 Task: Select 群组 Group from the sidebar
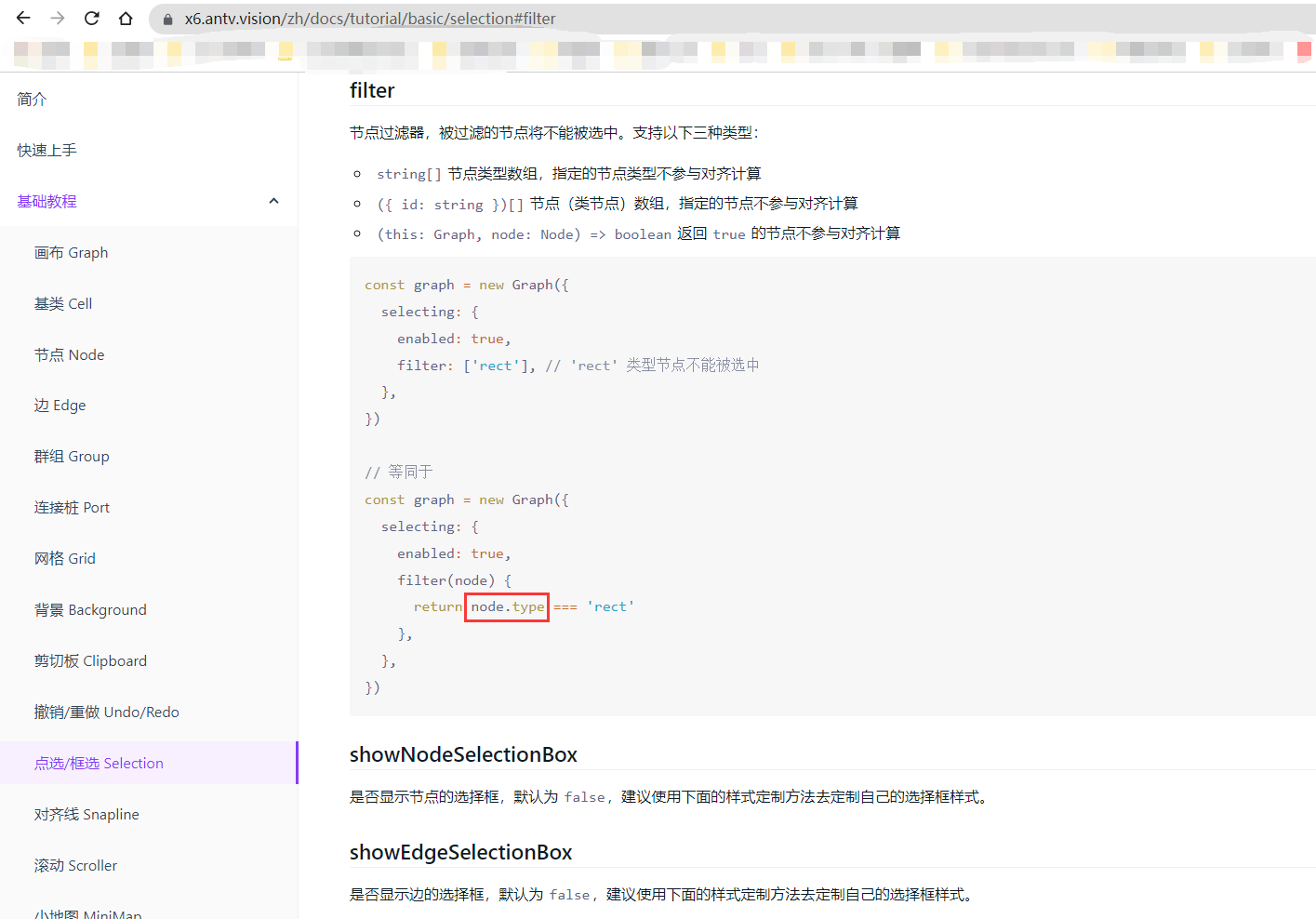pos(72,456)
